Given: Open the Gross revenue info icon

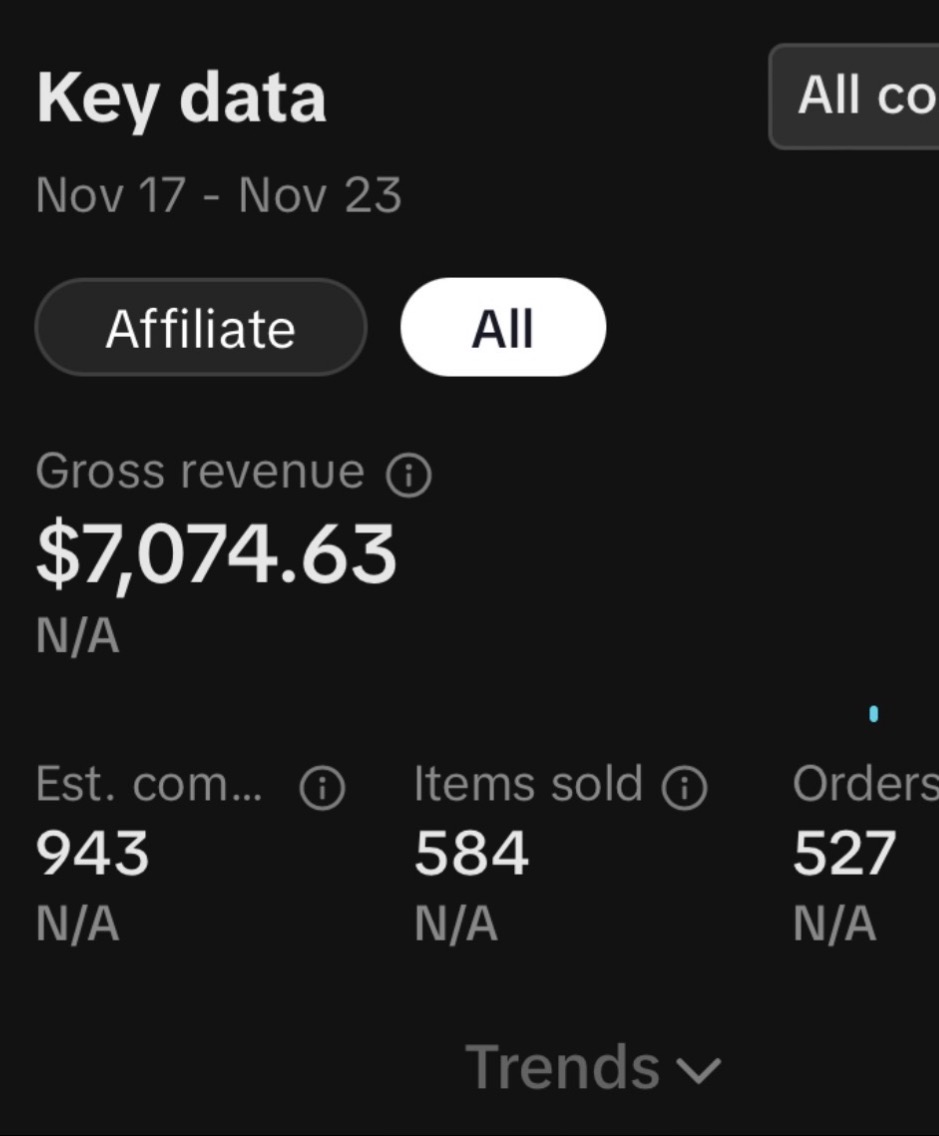Looking at the screenshot, I should (x=409, y=475).
